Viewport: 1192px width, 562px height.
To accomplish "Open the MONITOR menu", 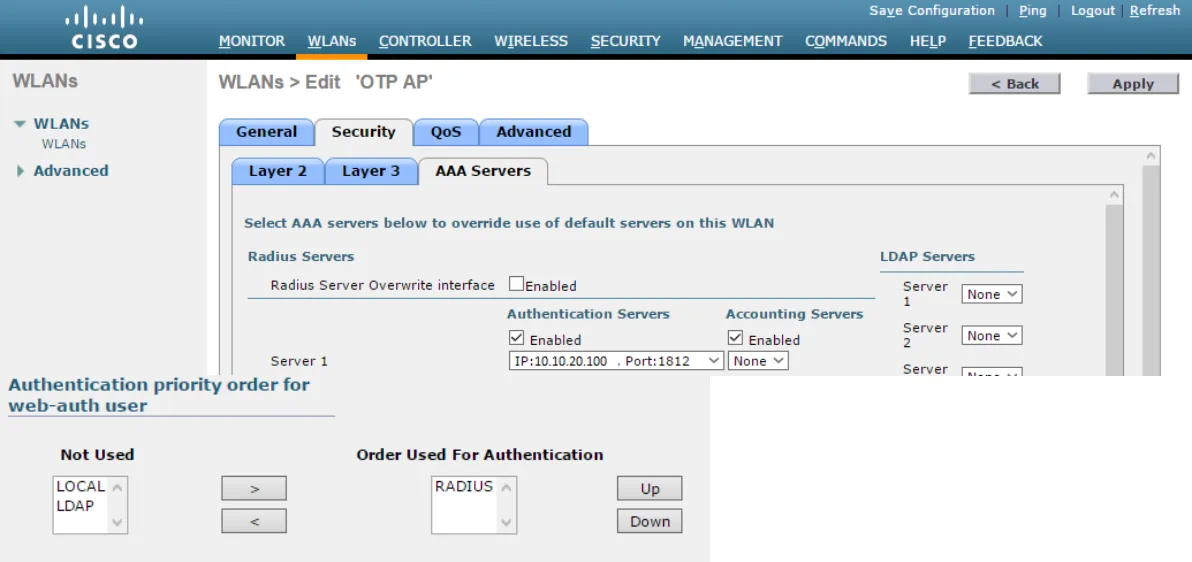I will (x=252, y=41).
